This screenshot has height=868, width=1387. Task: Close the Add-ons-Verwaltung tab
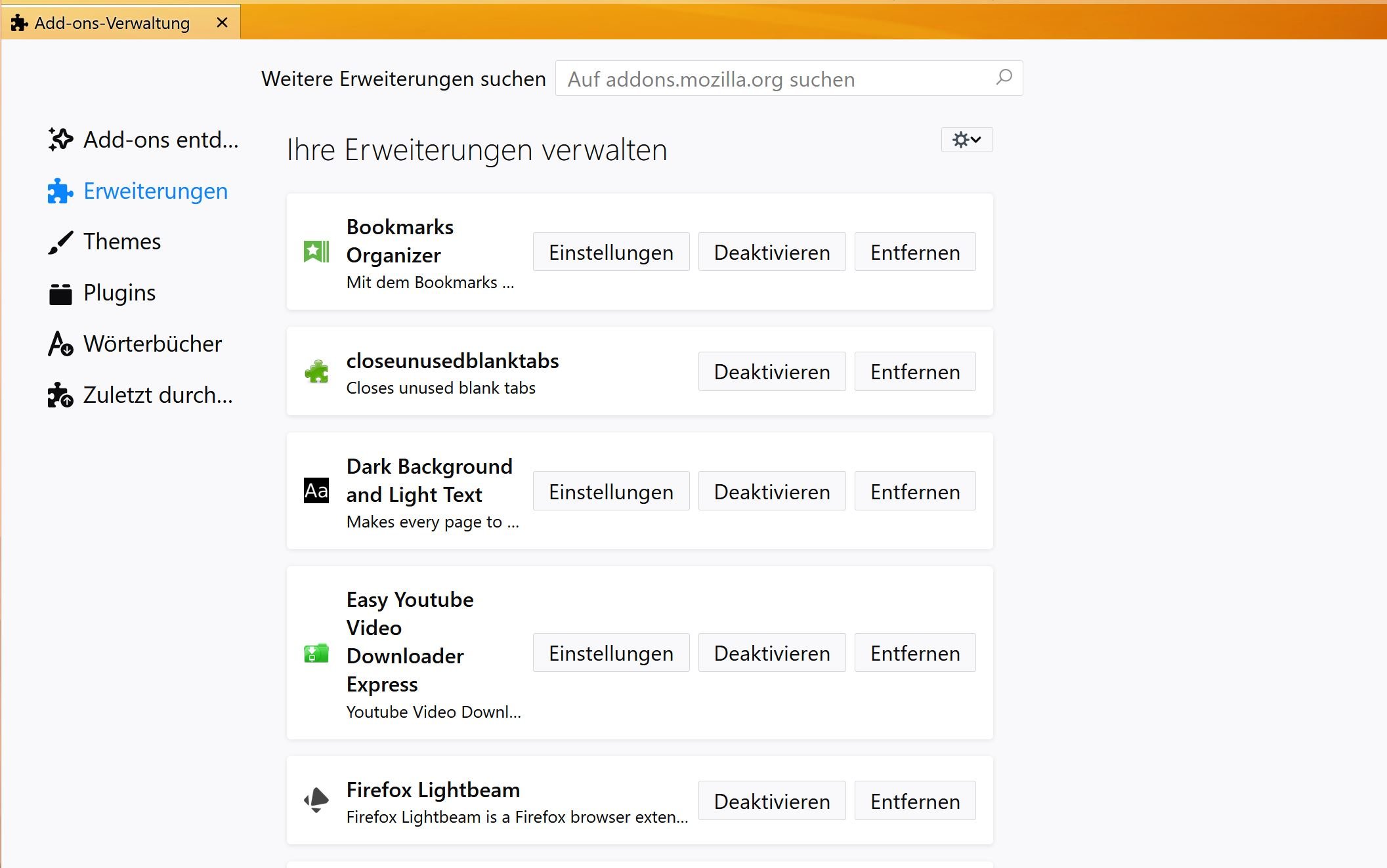(222, 23)
